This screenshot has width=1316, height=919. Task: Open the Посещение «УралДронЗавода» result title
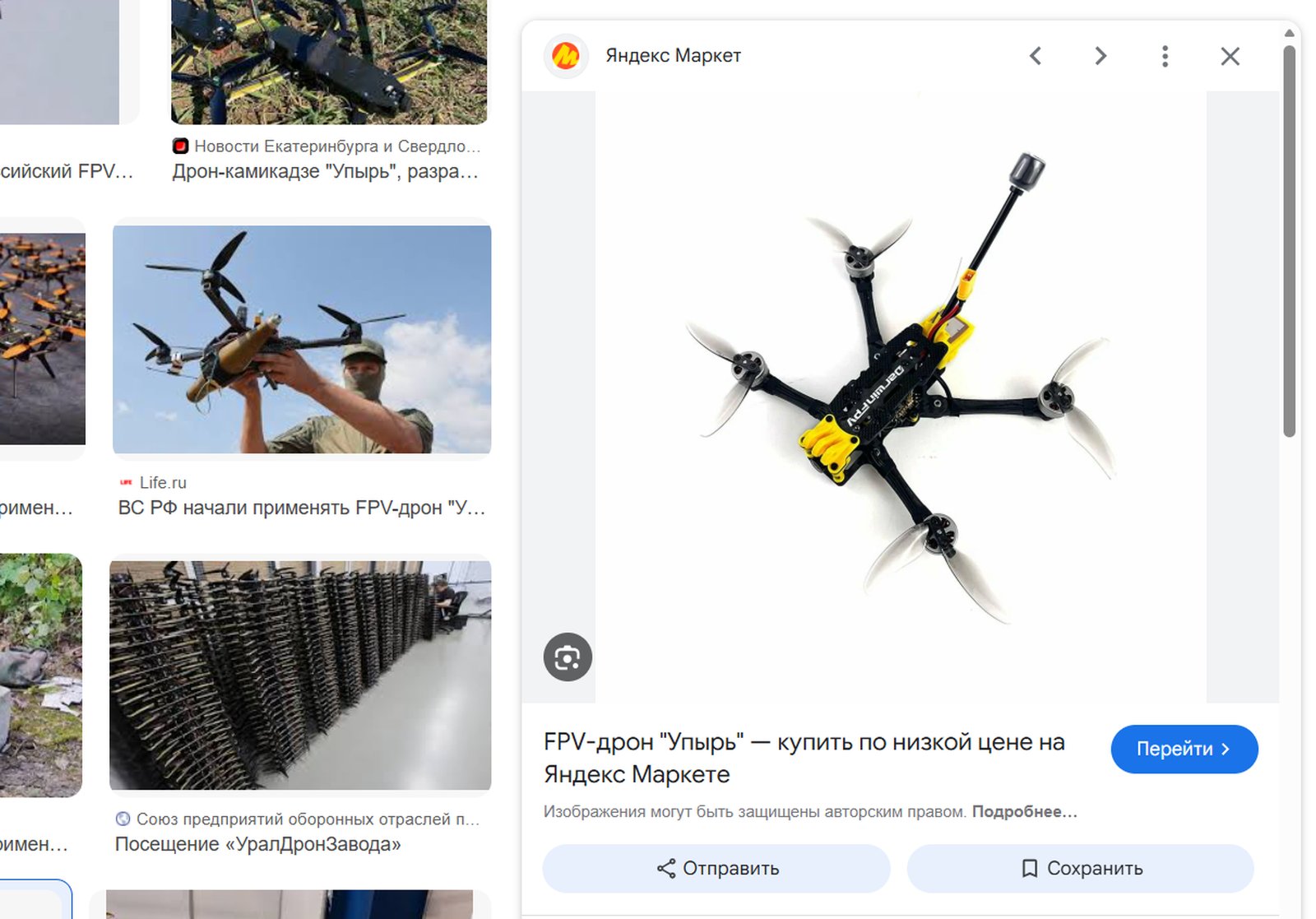point(257,844)
